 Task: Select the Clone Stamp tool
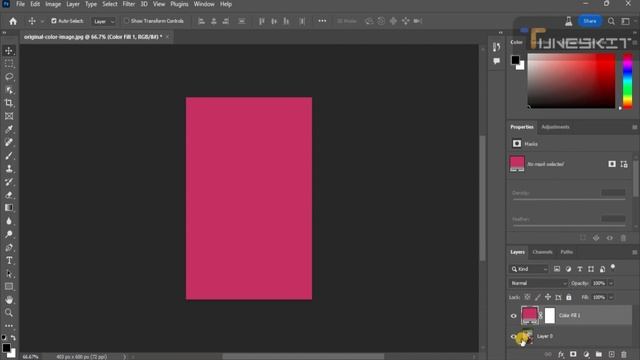pos(9,169)
